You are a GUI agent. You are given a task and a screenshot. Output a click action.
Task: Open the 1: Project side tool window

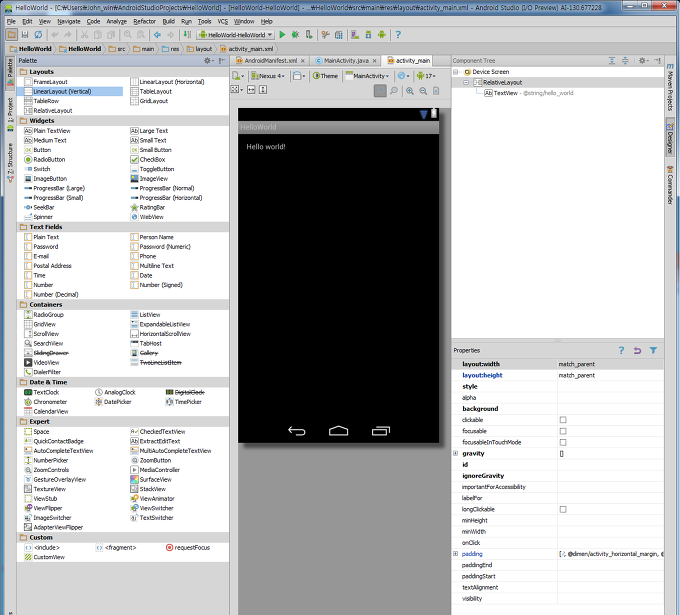pos(10,114)
